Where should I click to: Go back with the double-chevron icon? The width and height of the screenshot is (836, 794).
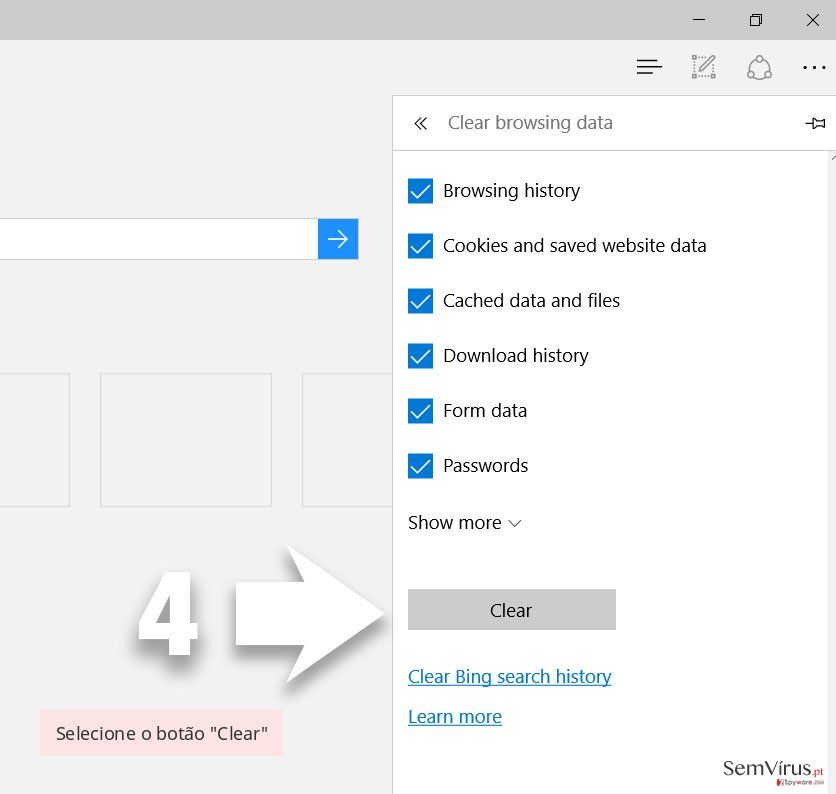[421, 124]
